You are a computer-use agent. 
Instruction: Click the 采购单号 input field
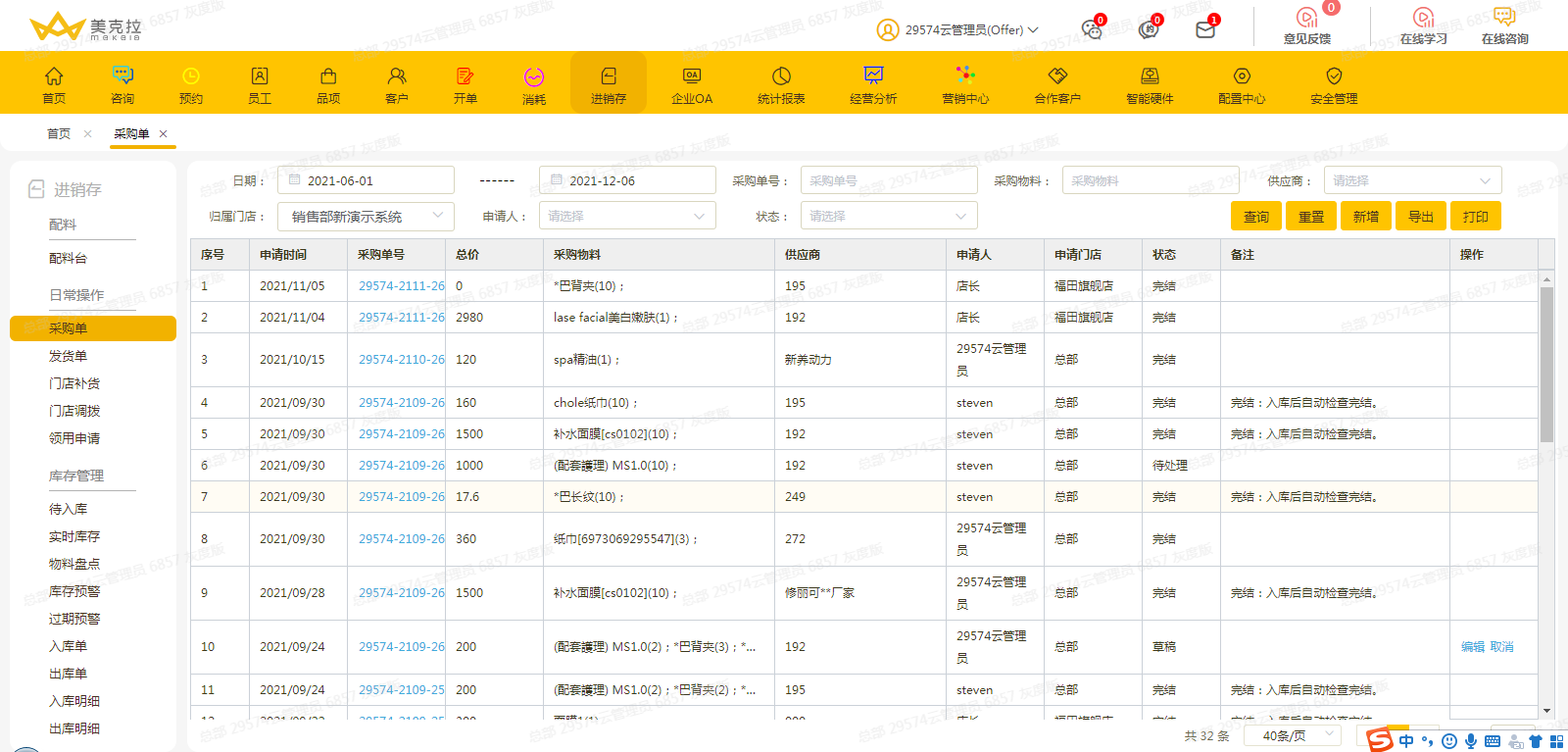pyautogui.click(x=888, y=180)
